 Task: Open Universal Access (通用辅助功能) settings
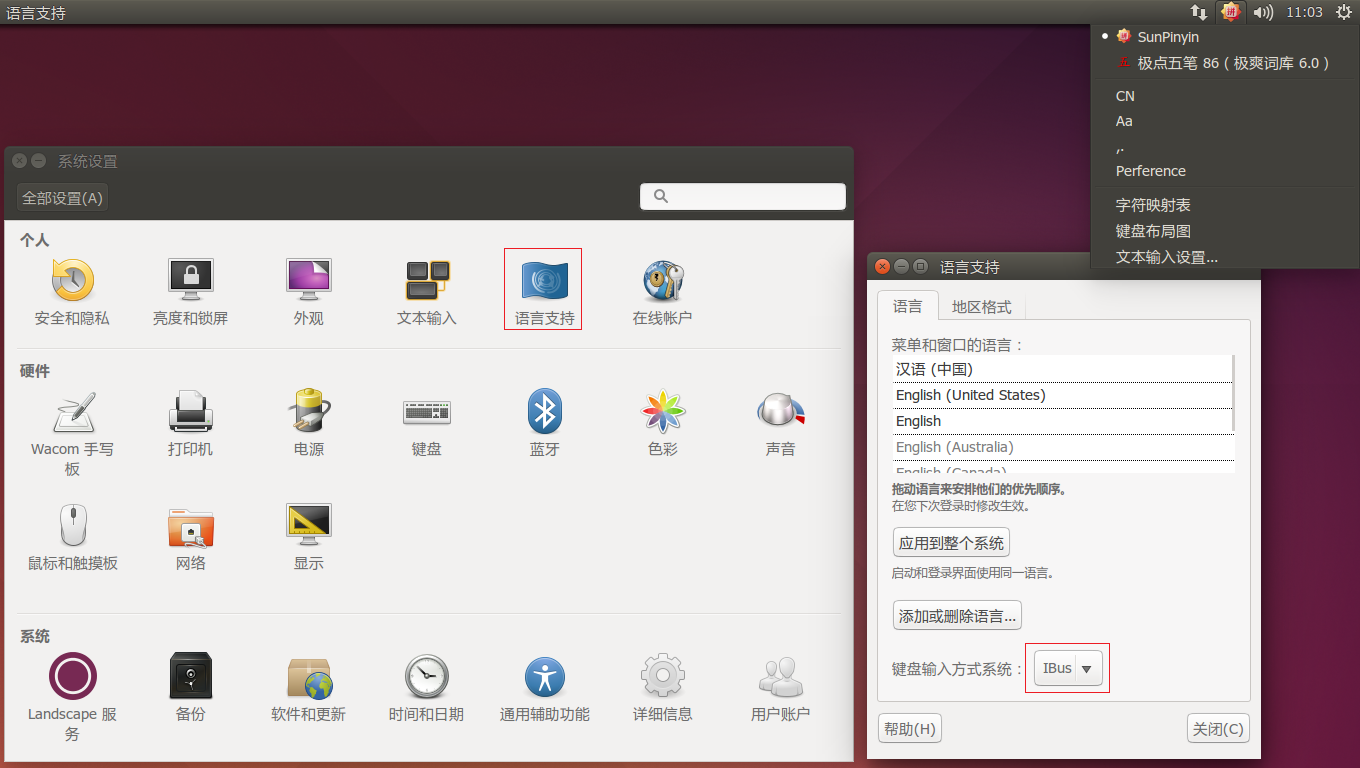(x=544, y=689)
